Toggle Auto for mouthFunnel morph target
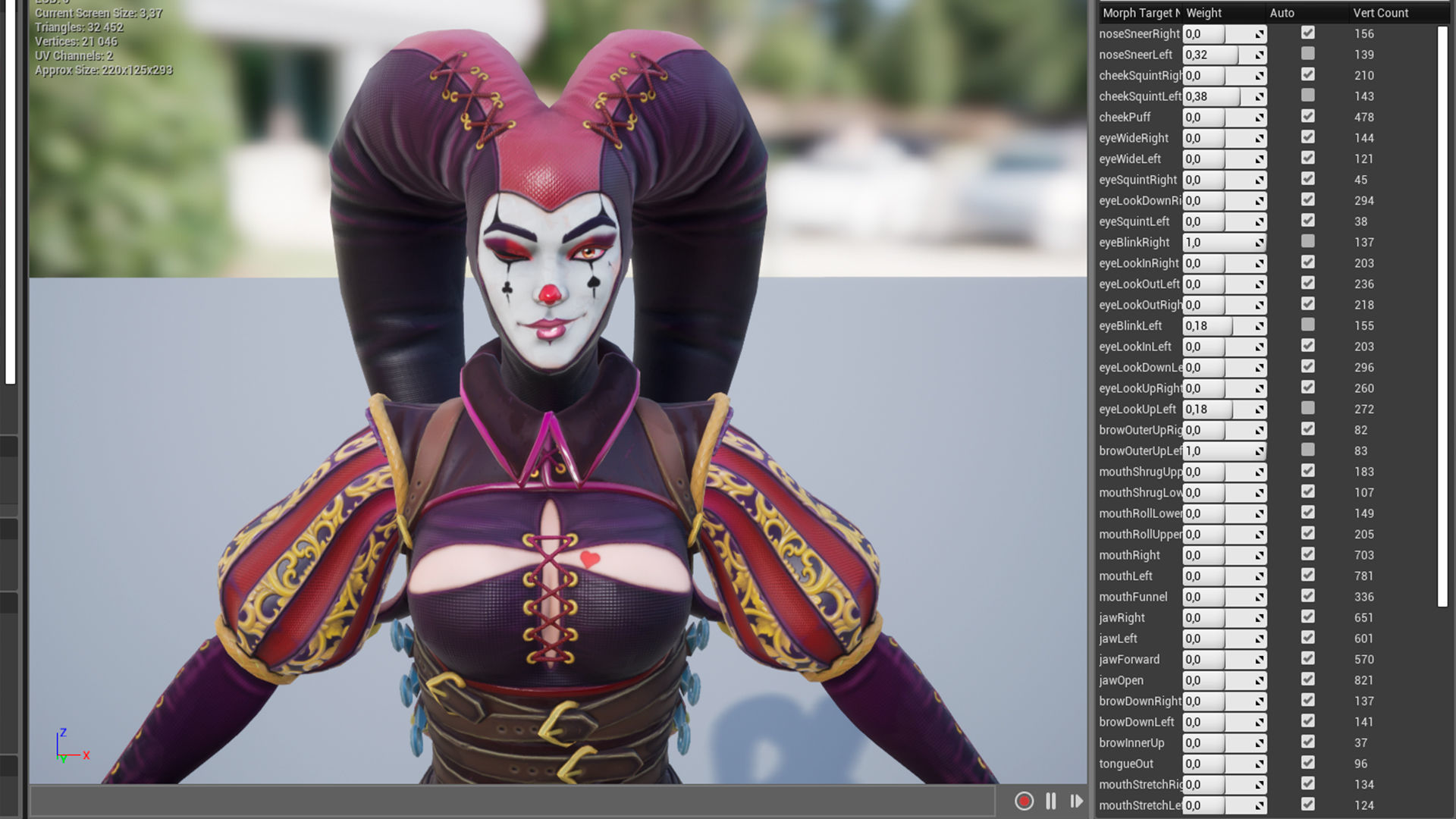The image size is (1456, 819). click(x=1307, y=596)
